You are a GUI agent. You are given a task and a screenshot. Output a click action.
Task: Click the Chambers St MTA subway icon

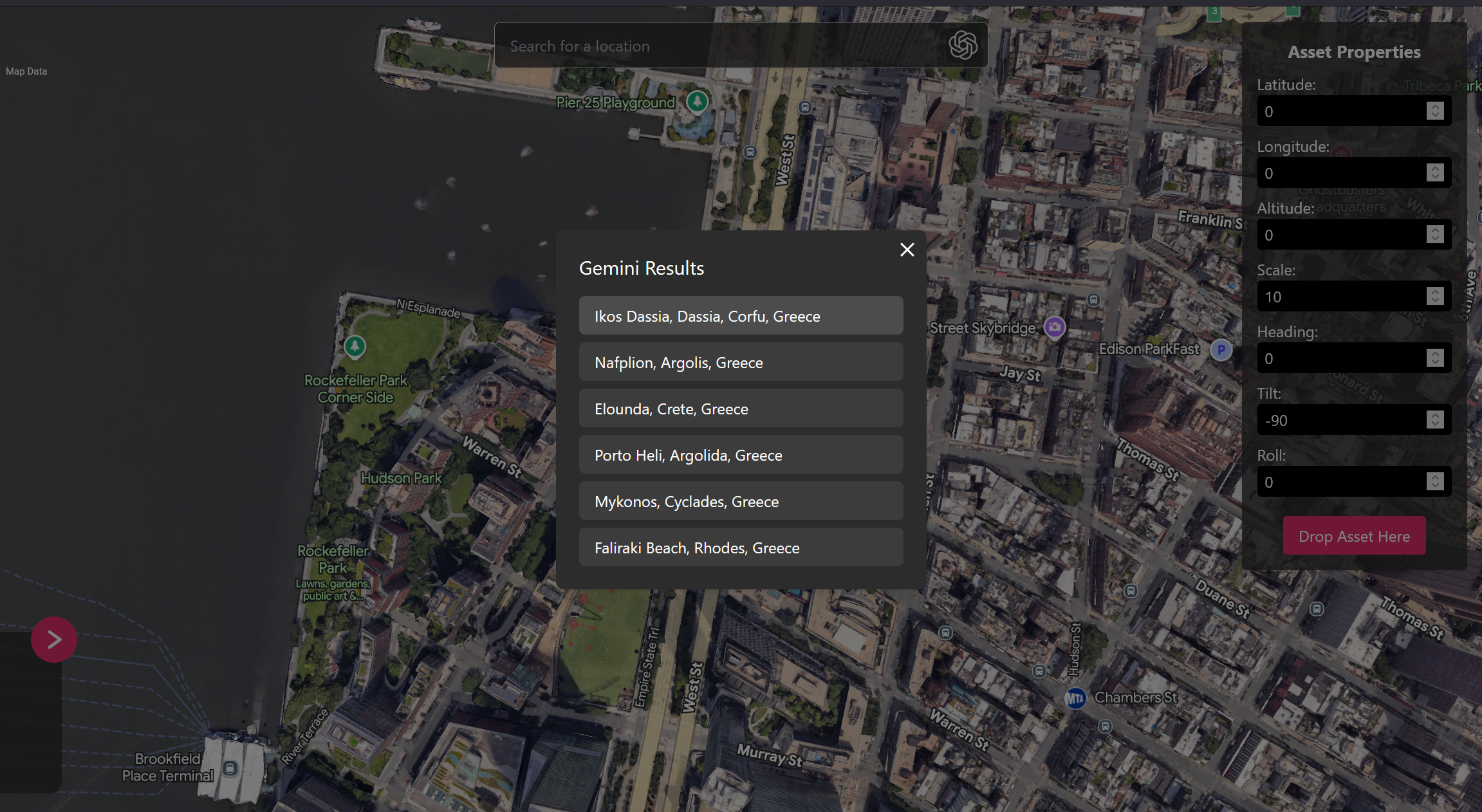pos(1075,698)
